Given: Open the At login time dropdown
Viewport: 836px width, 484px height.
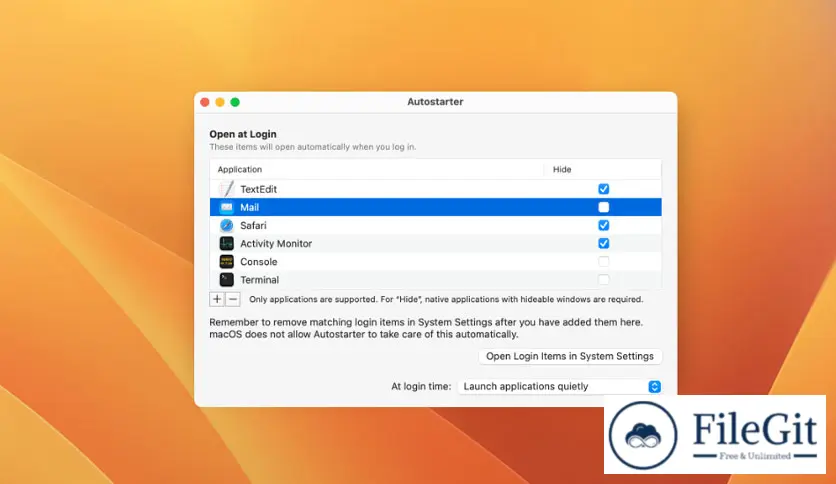Looking at the screenshot, I should (559, 386).
